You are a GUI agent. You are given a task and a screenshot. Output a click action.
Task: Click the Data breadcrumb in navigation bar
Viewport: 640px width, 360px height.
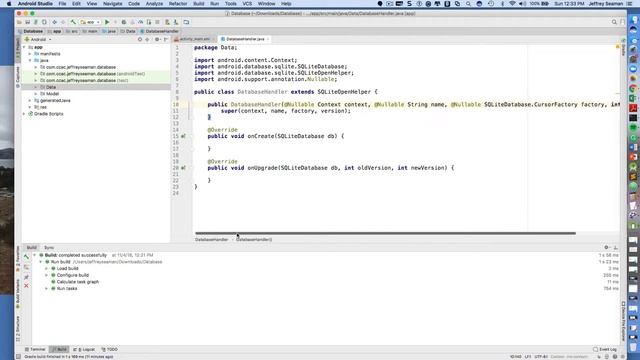[128, 31]
